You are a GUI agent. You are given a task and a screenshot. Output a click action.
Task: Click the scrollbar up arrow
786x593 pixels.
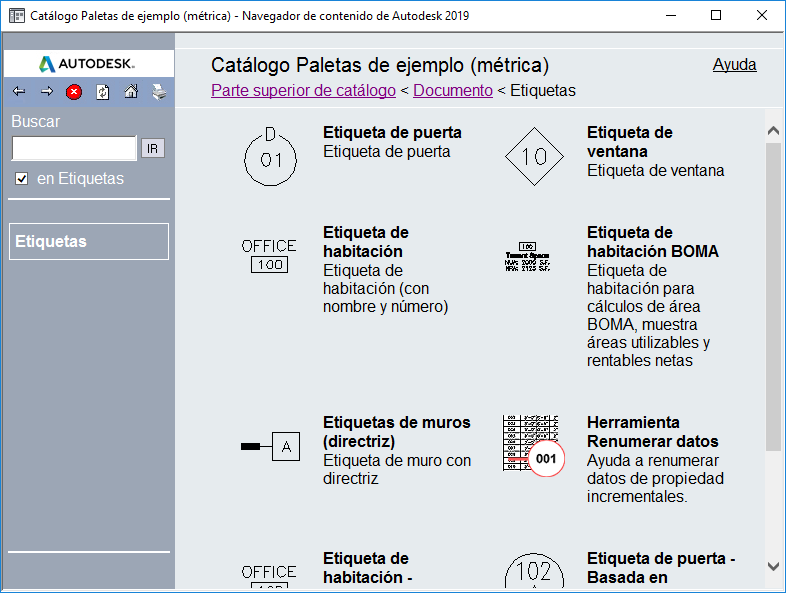coord(773,131)
